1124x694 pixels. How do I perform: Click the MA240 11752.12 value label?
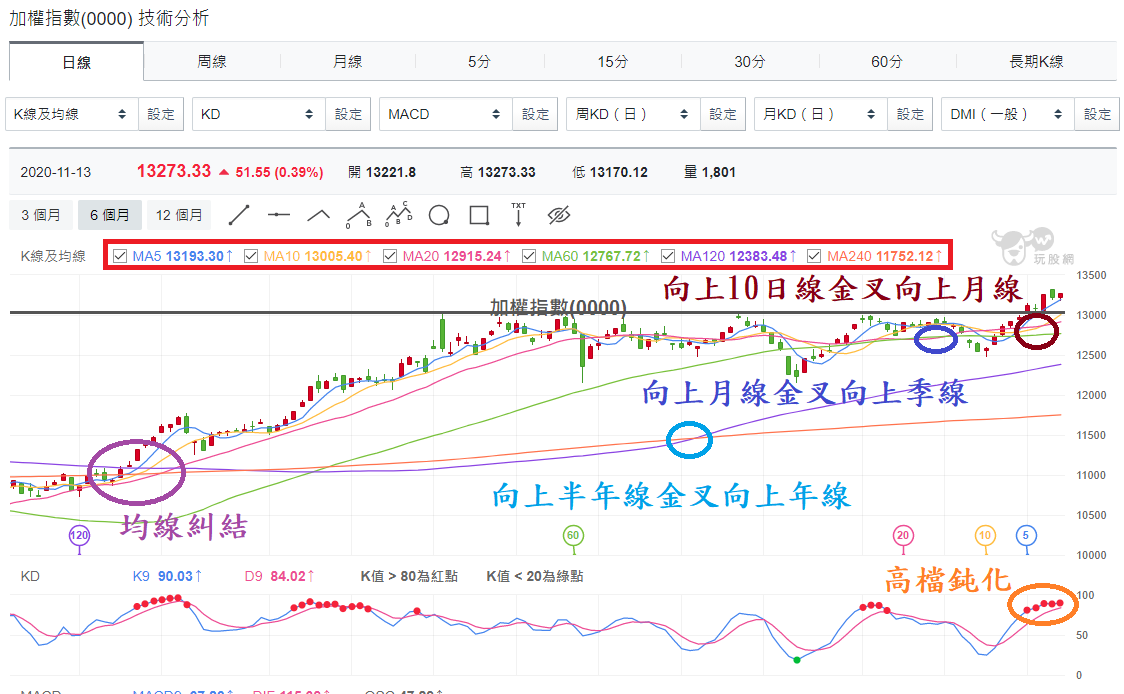[885, 256]
